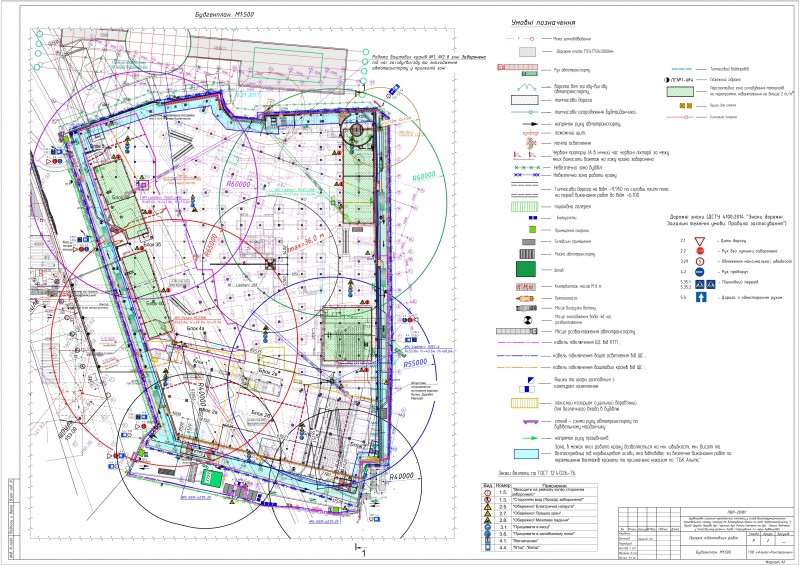This screenshot has width=800, height=565.
Task: Select the red no-stopping sign 2.2
Action: click(x=699, y=251)
